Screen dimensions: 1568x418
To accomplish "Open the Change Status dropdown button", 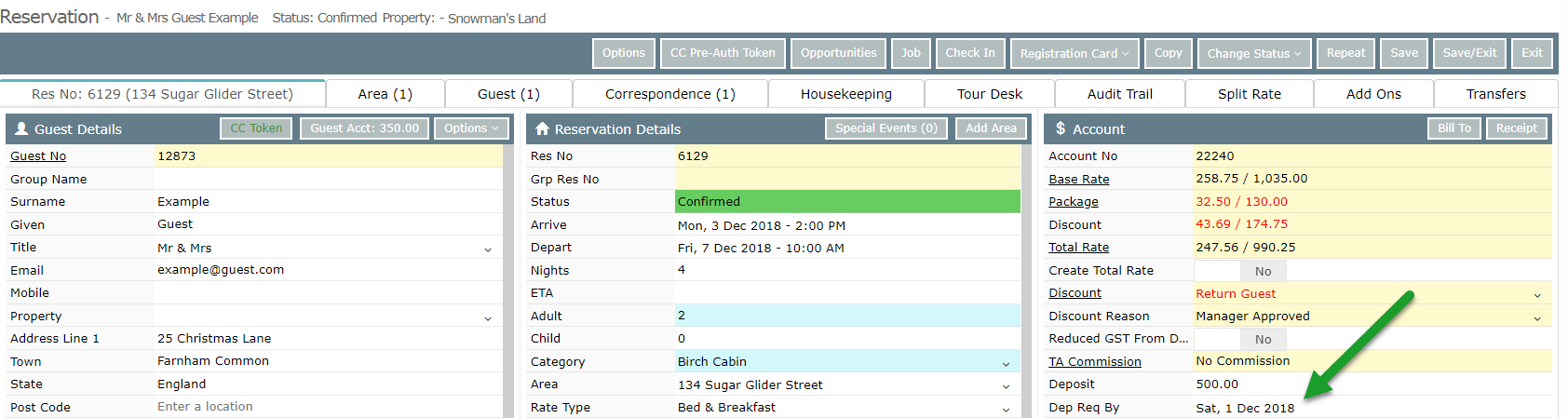I will click(1254, 53).
